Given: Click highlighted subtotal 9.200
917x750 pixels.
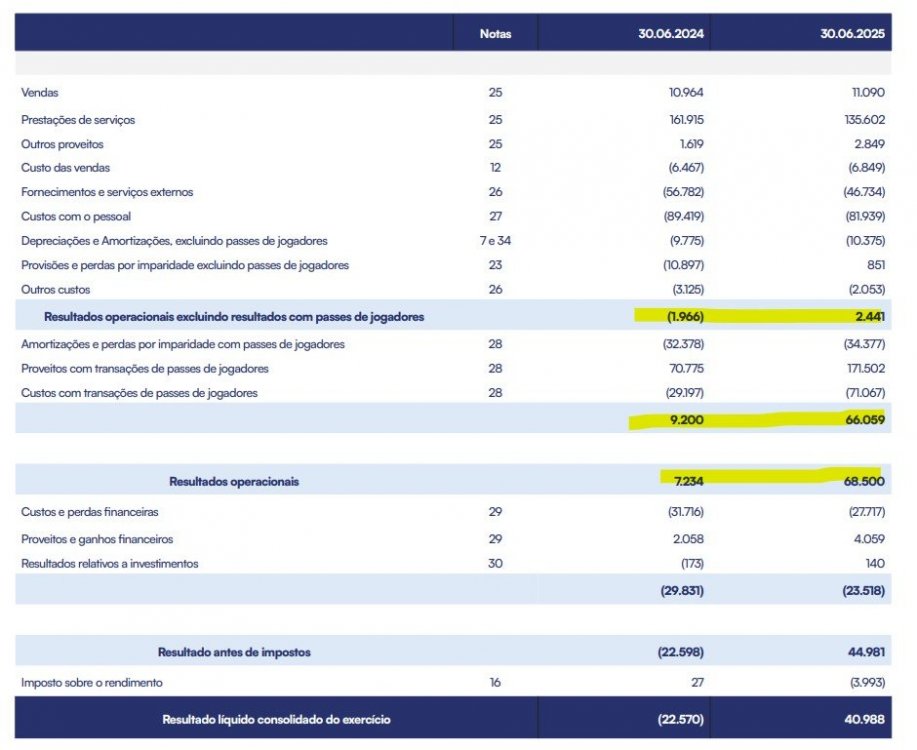Looking at the screenshot, I should (687, 420).
